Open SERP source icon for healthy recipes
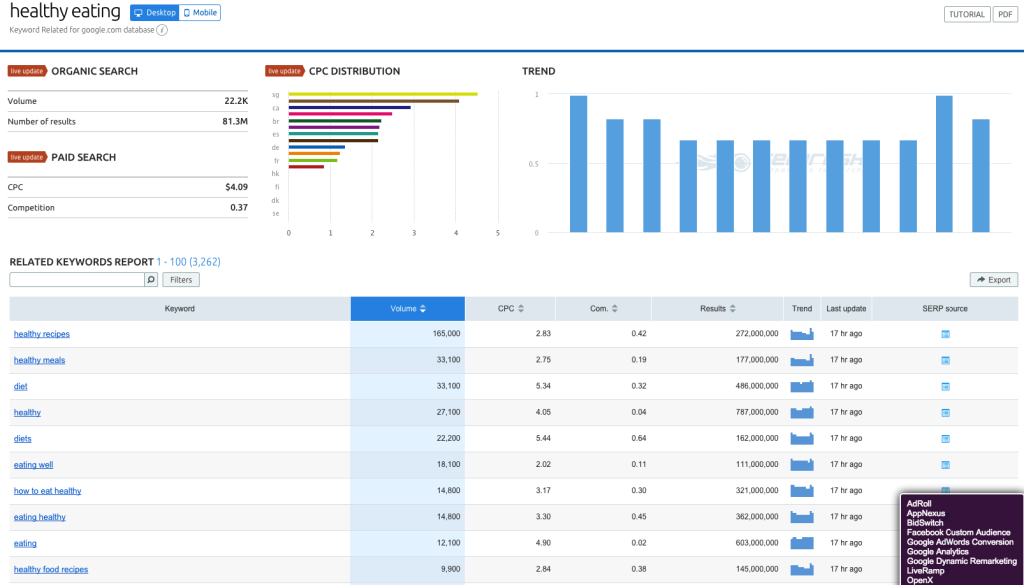The height and width of the screenshot is (585, 1024). [945, 334]
